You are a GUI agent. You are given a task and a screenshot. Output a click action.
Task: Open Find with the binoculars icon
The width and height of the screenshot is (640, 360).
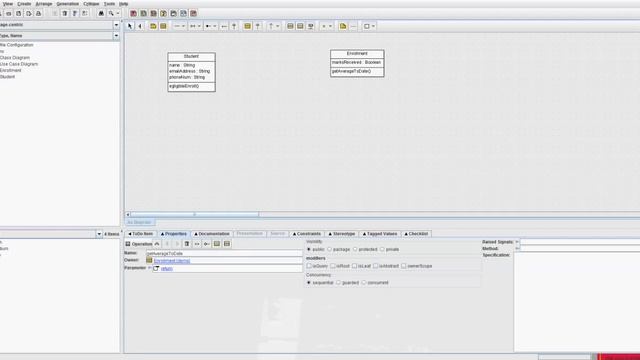tap(101, 13)
